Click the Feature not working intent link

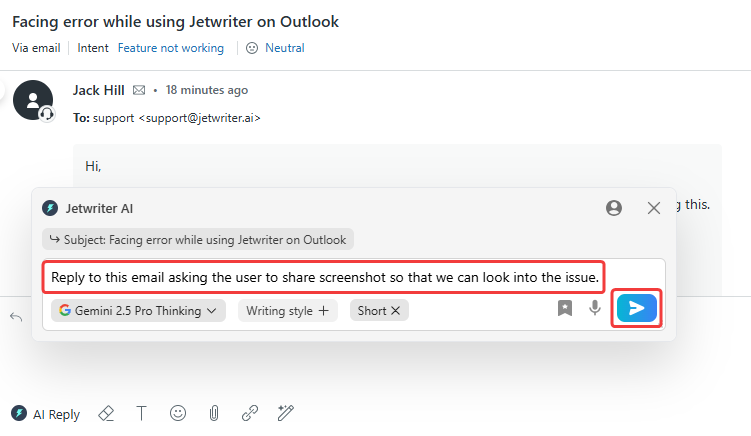point(170,47)
